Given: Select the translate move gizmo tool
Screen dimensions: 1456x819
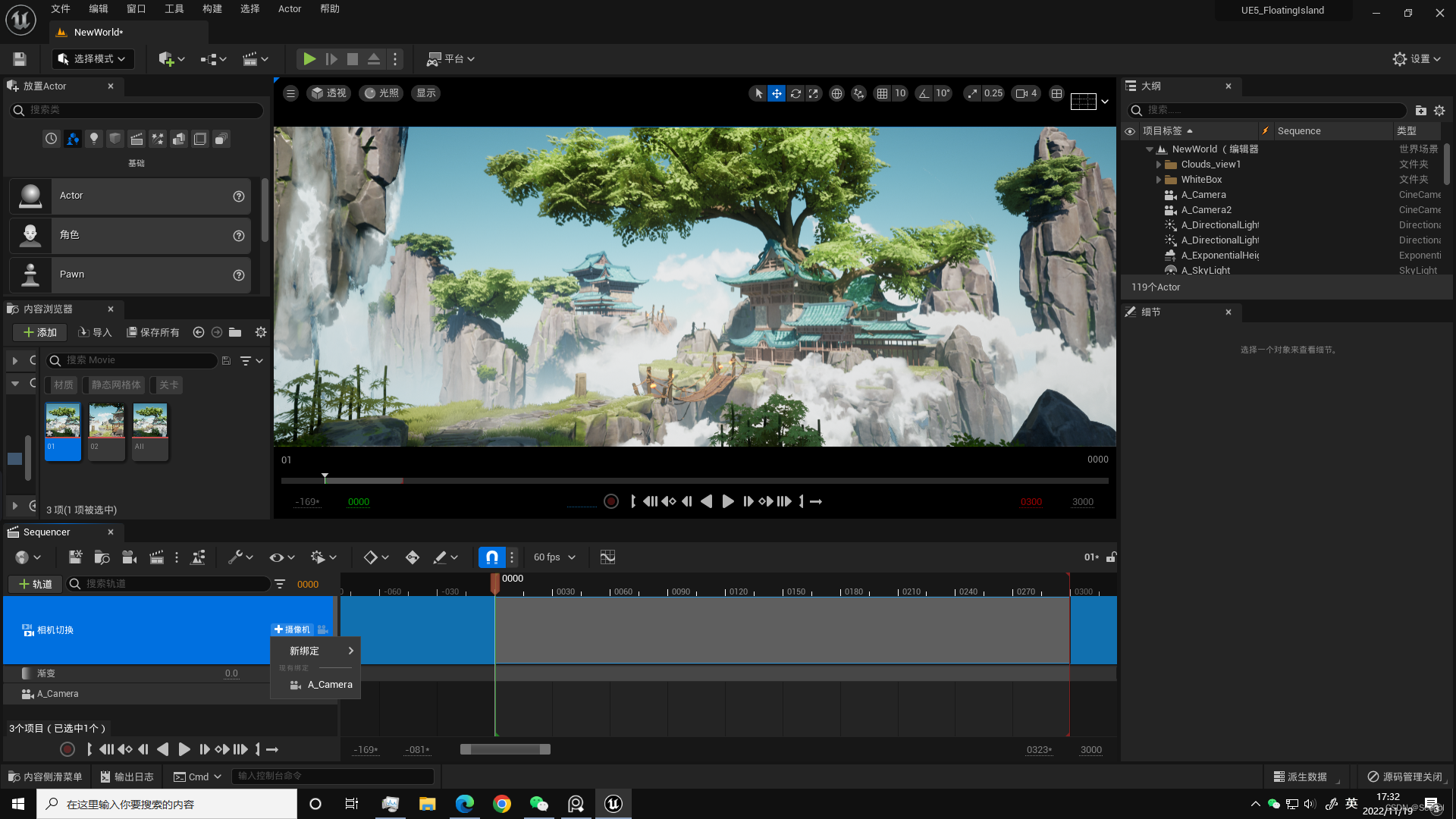Looking at the screenshot, I should click(777, 93).
